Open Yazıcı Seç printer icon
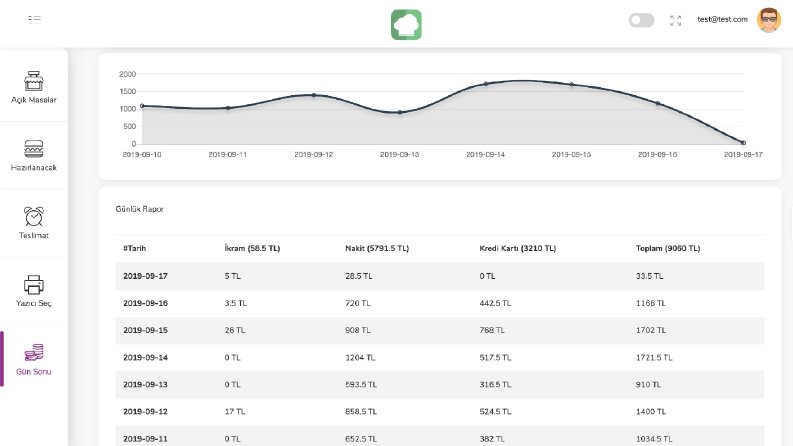Screen dimensions: 793x446 pyautogui.click(x=34, y=284)
